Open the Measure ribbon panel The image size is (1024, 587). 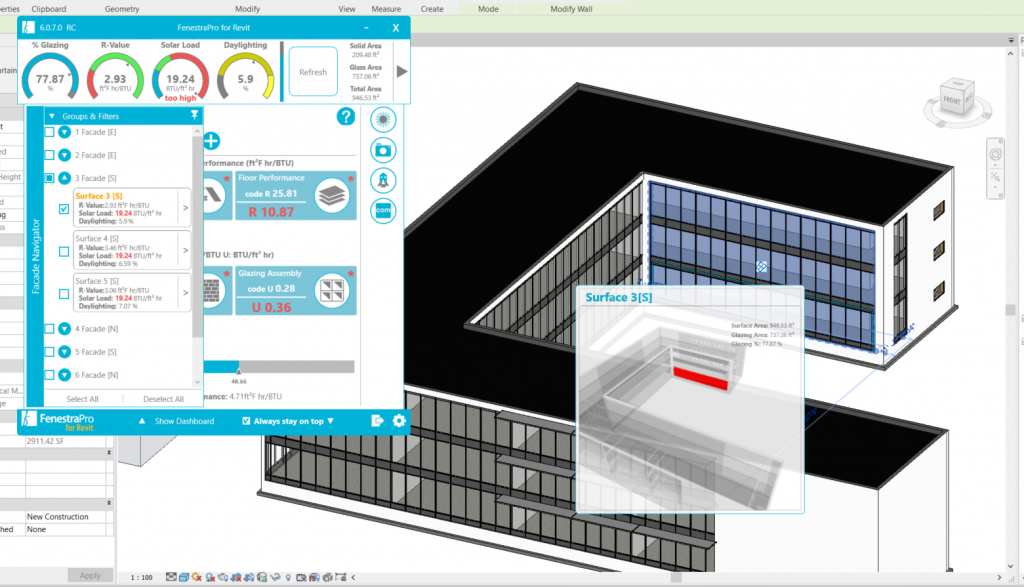click(386, 9)
